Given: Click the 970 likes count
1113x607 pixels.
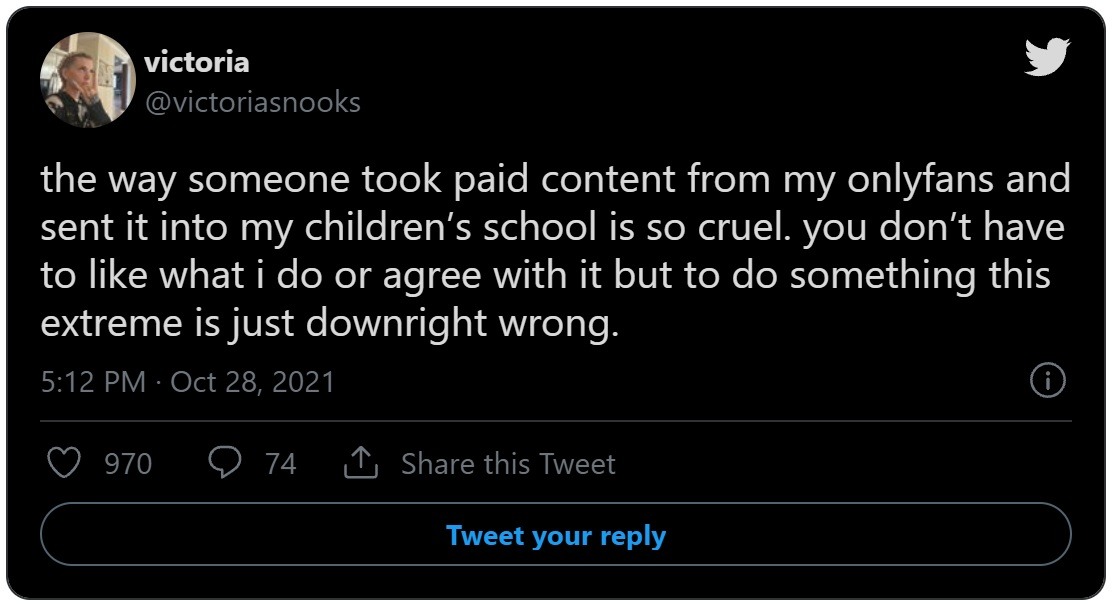Looking at the screenshot, I should point(129,464).
